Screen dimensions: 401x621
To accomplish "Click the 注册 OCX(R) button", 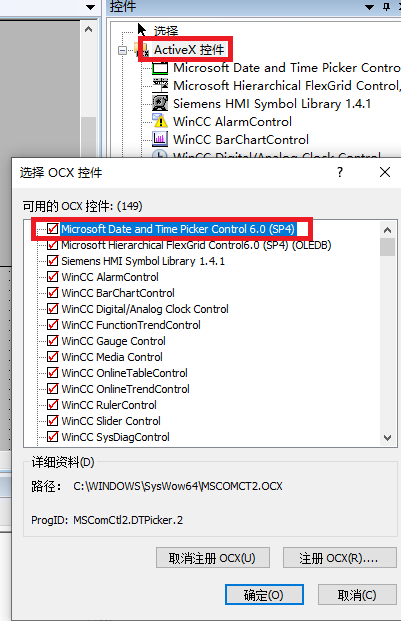I will 340,558.
